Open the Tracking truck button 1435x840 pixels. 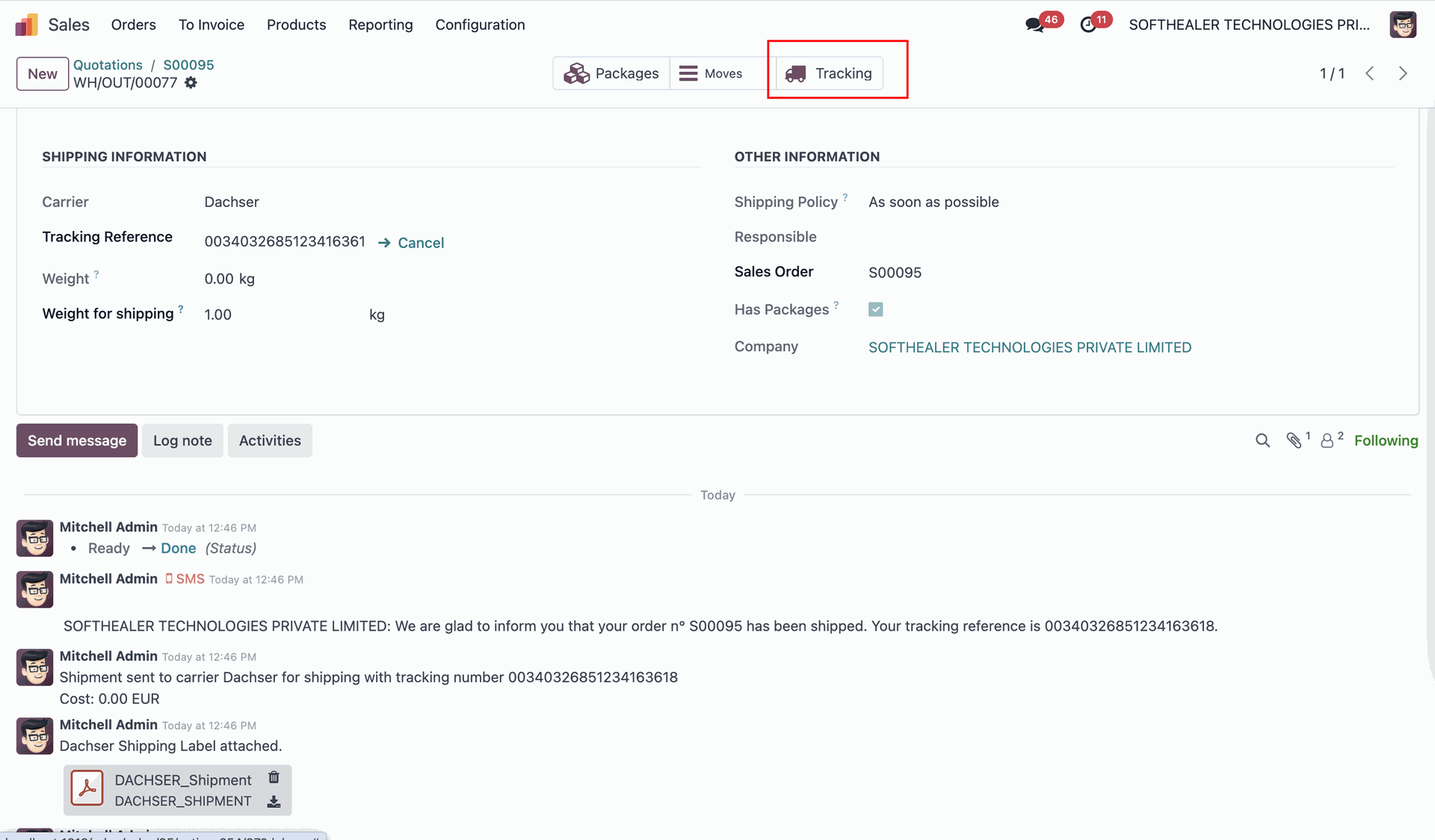829,73
